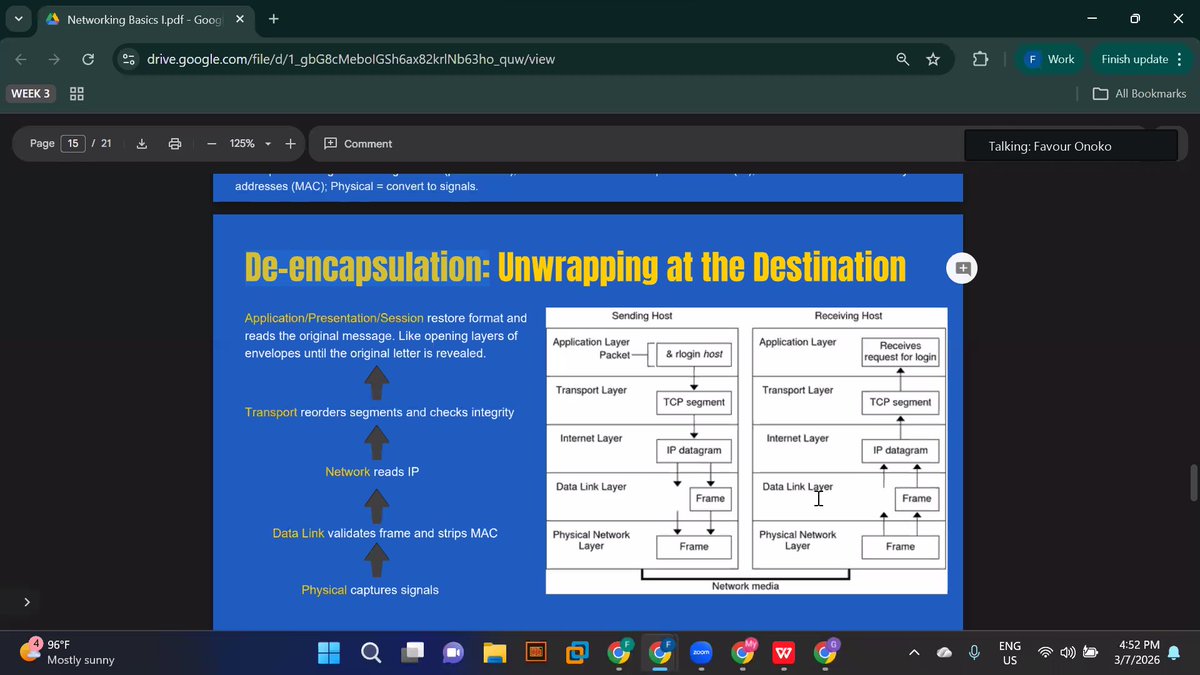Screen dimensions: 1200x675
Task: Mute system volume from the tray
Action: [1066, 652]
